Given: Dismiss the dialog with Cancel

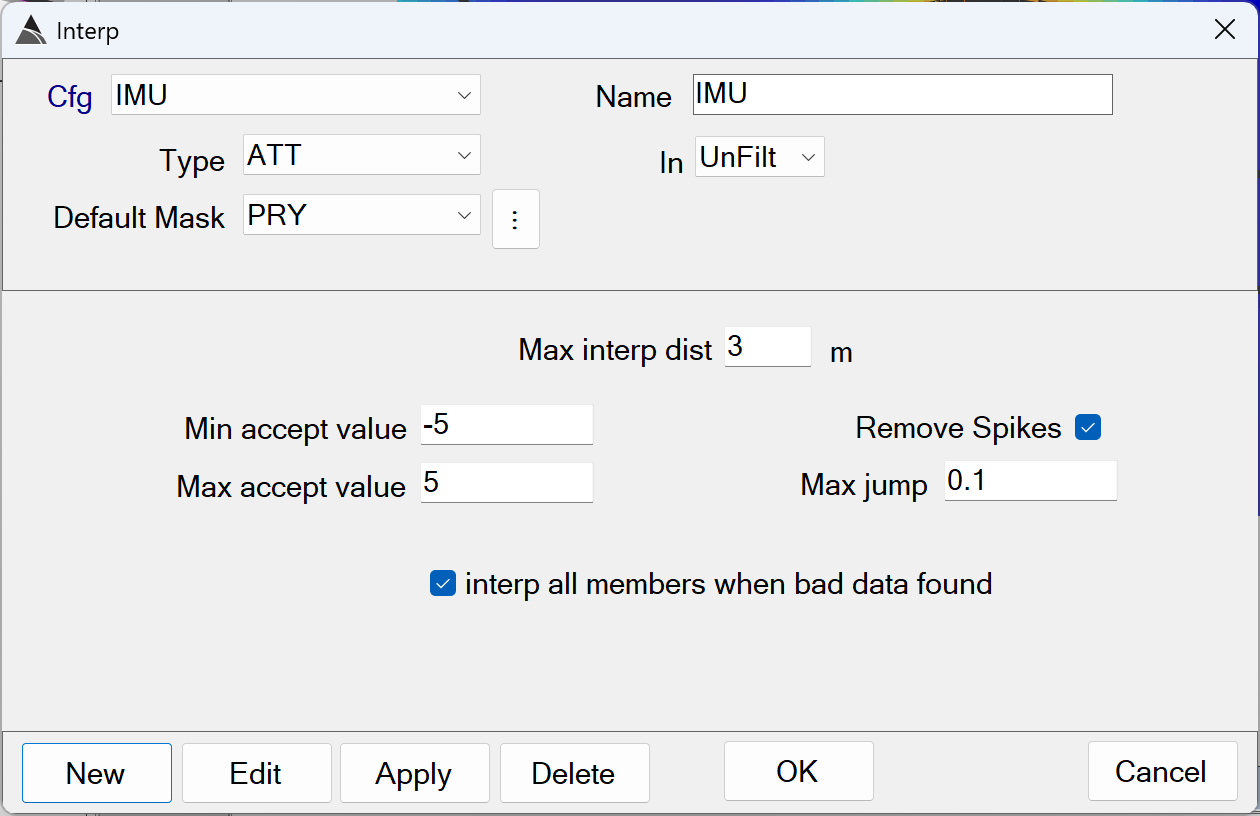Looking at the screenshot, I should tap(1162, 771).
